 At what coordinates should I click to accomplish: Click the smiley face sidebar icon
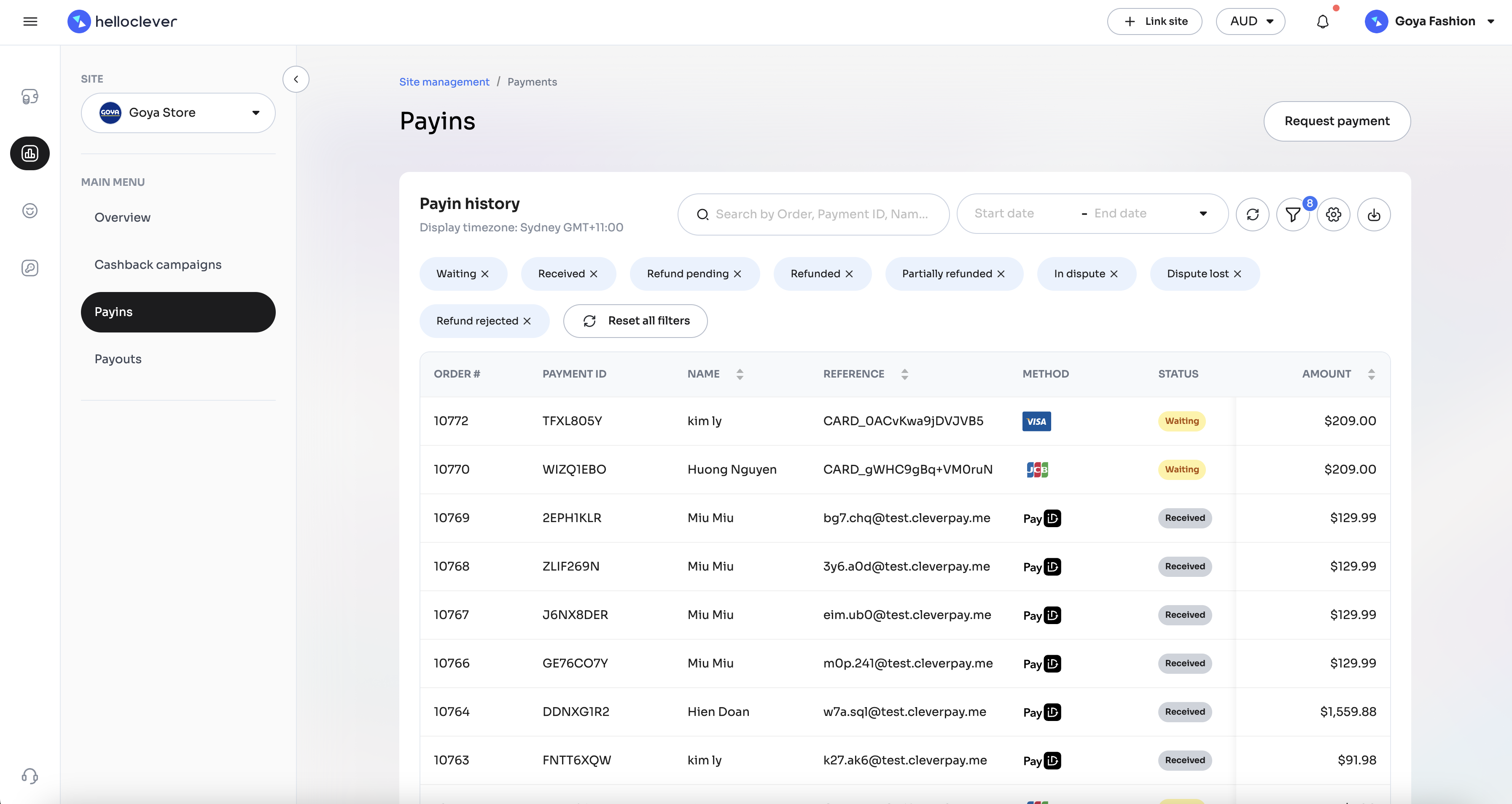coord(30,211)
